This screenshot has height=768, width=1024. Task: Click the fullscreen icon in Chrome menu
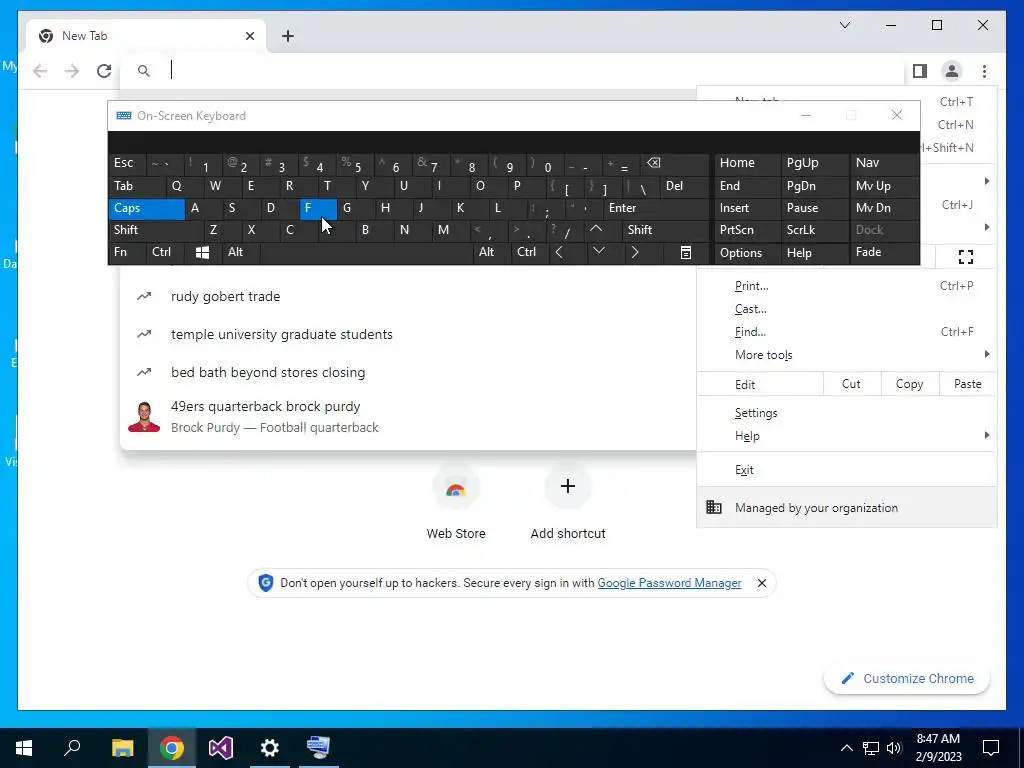(x=966, y=257)
